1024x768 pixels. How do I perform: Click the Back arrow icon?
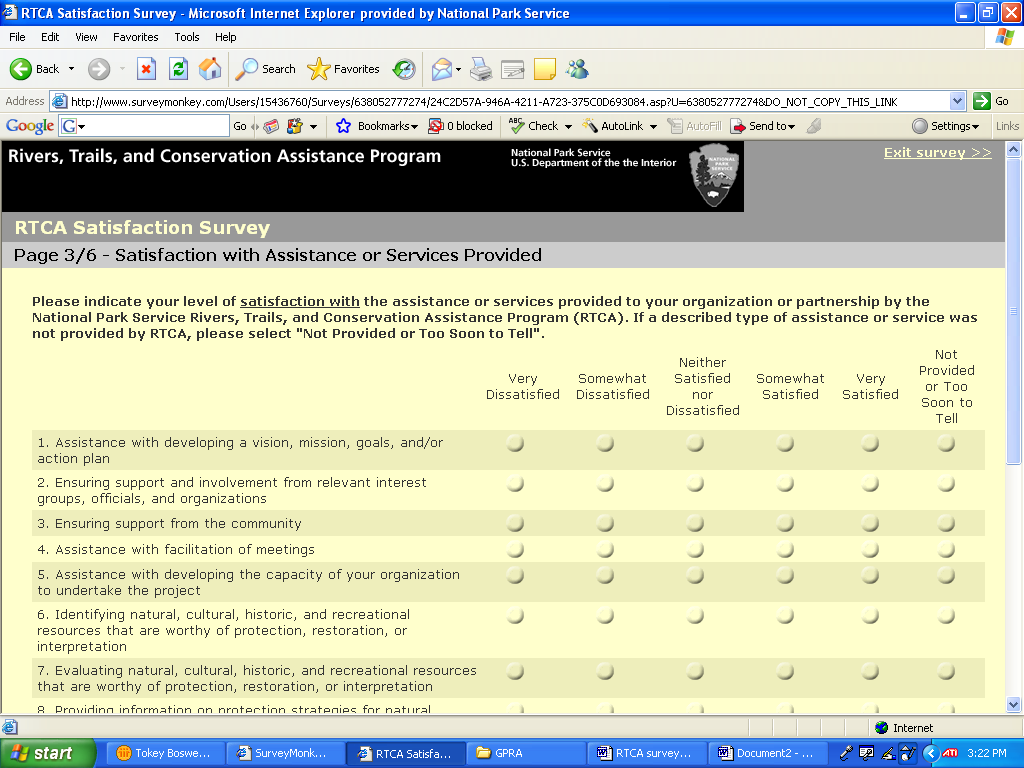(x=20, y=69)
